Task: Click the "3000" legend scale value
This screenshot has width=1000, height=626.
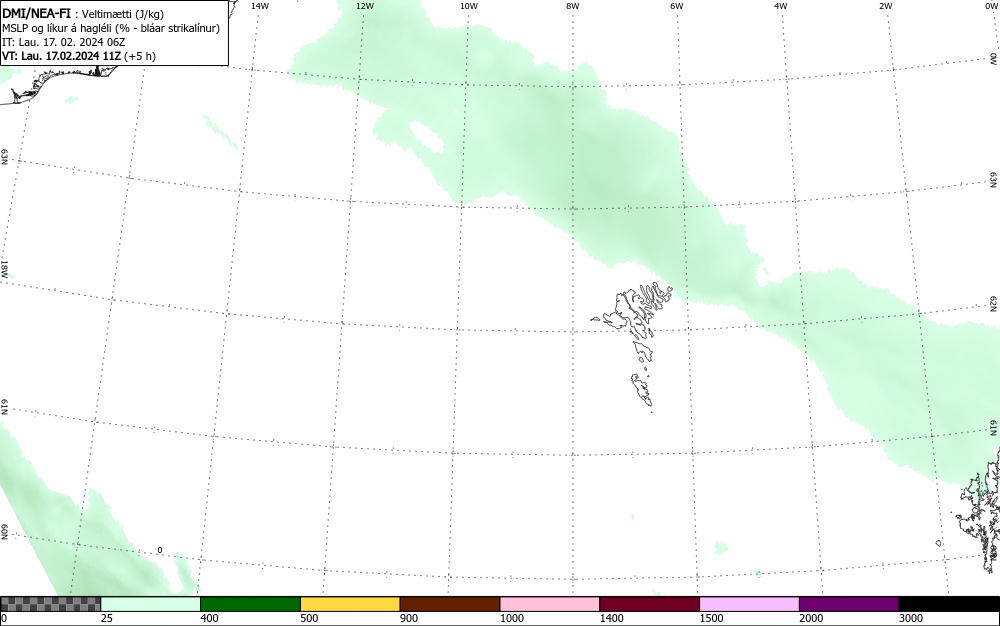Action: (x=911, y=618)
